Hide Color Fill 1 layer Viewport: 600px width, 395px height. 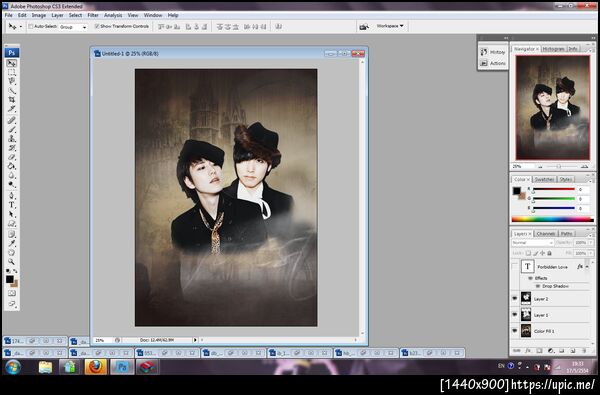coord(515,331)
